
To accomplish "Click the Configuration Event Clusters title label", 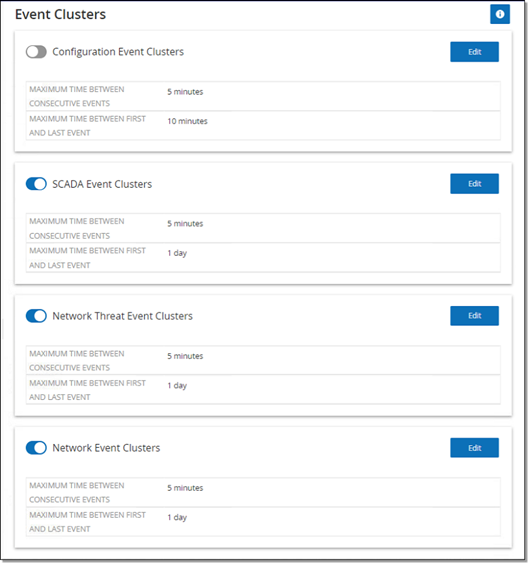I will pyautogui.click(x=118, y=52).
